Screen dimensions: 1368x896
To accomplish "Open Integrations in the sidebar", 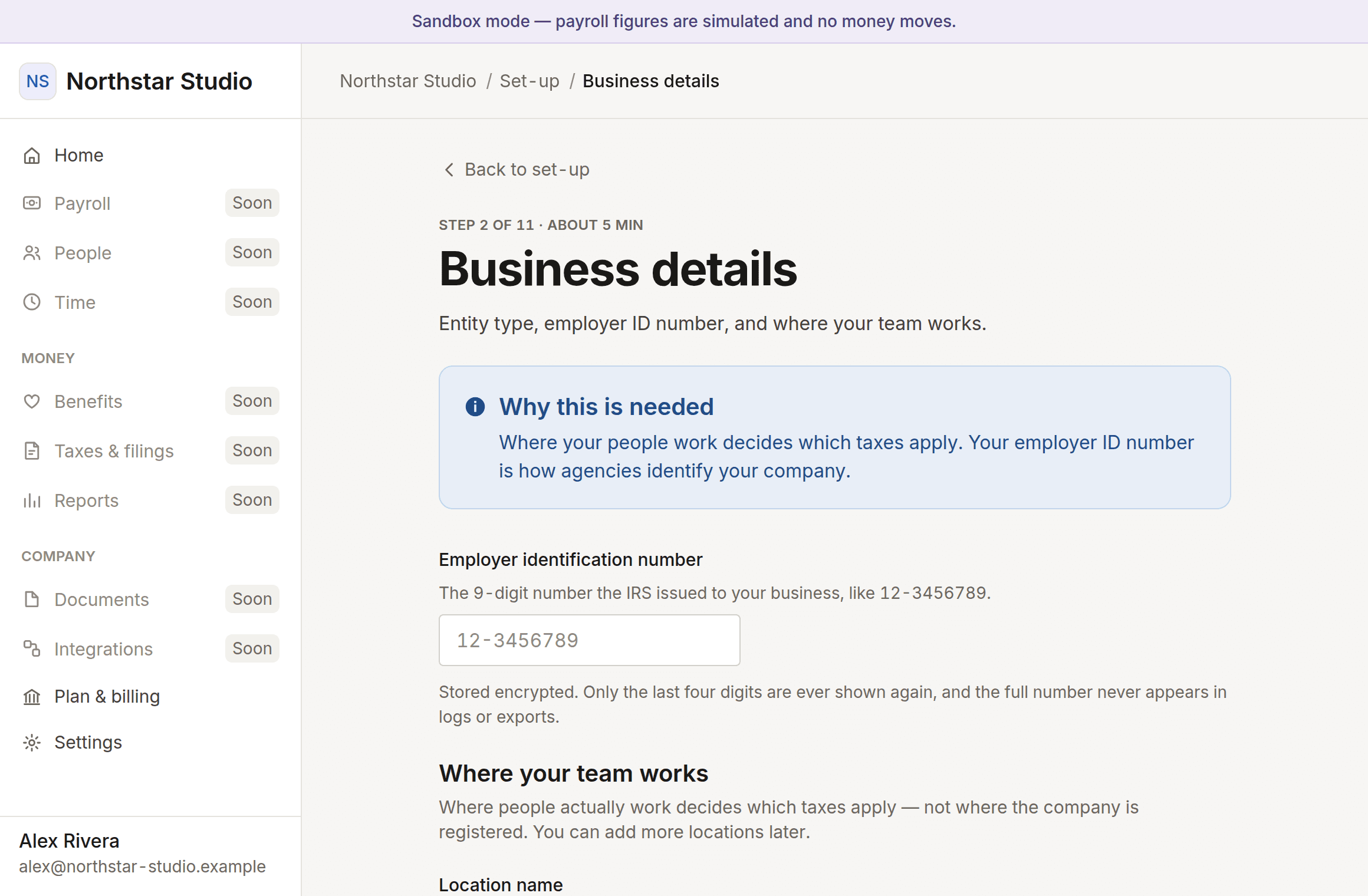I will click(150, 649).
